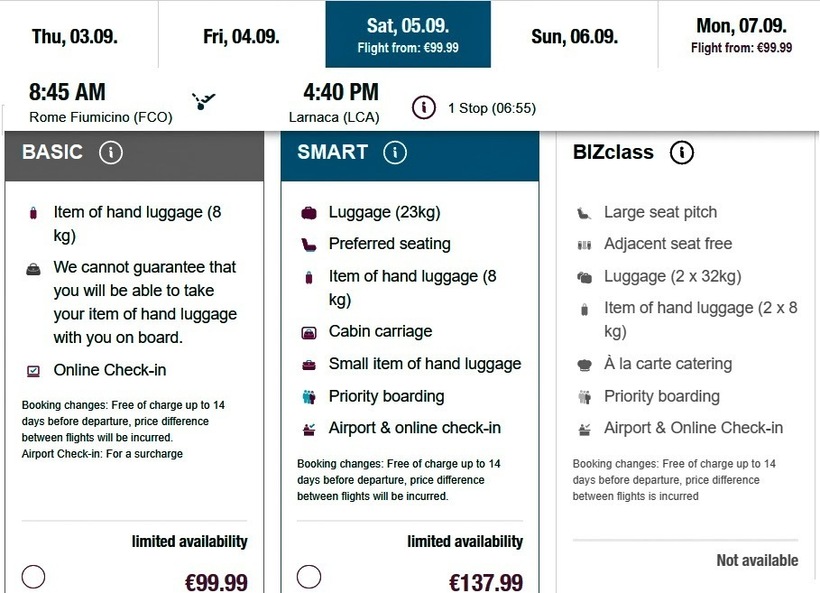
Task: Click the SMART luggage 23kg suitcase icon
Action: coord(309,213)
